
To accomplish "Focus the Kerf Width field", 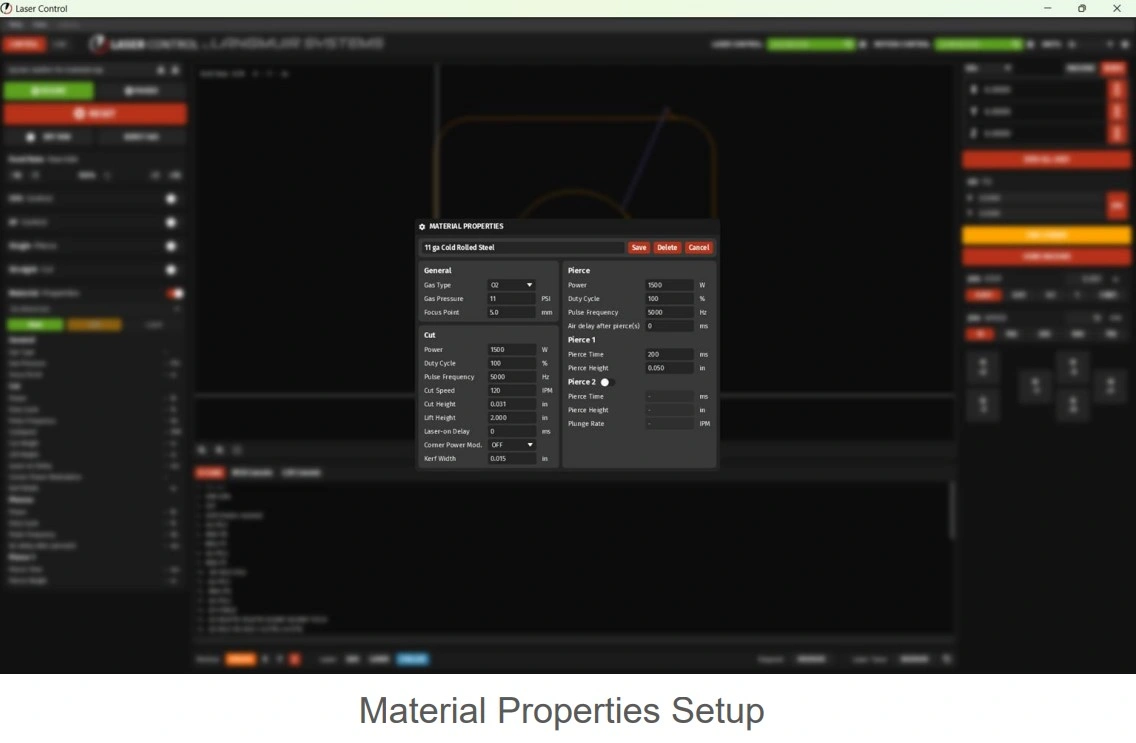I will click(511, 459).
